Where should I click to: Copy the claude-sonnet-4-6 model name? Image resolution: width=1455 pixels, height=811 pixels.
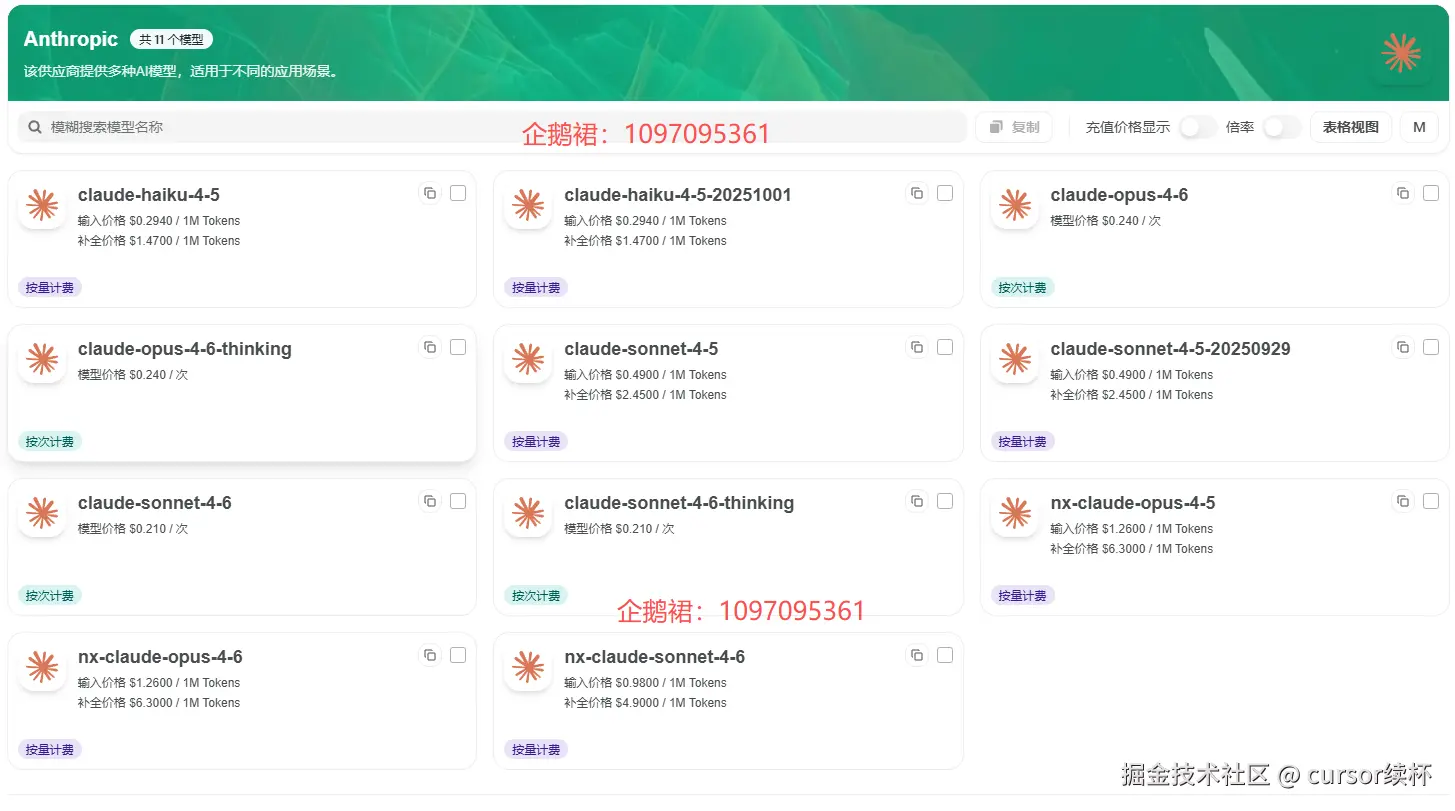coord(430,501)
